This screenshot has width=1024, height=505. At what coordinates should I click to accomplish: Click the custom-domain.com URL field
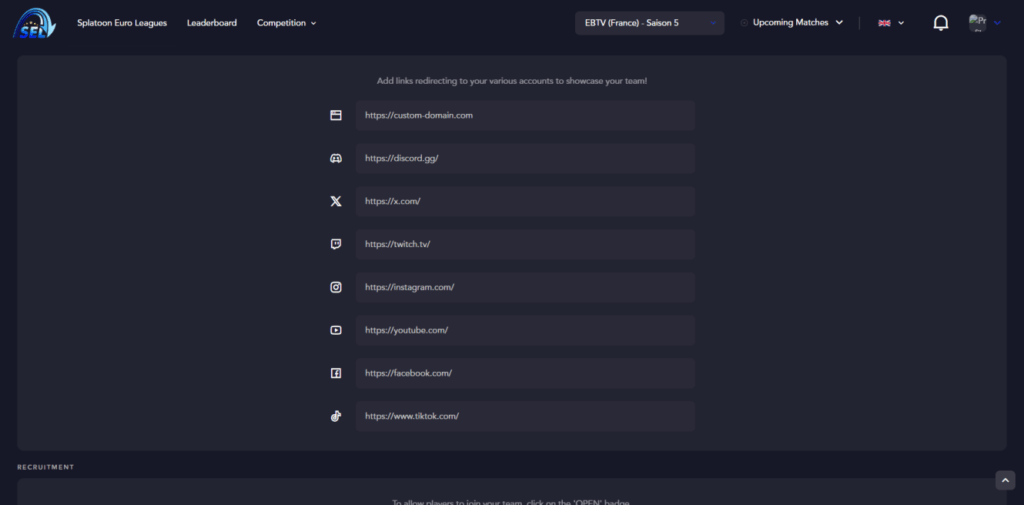[525, 116]
